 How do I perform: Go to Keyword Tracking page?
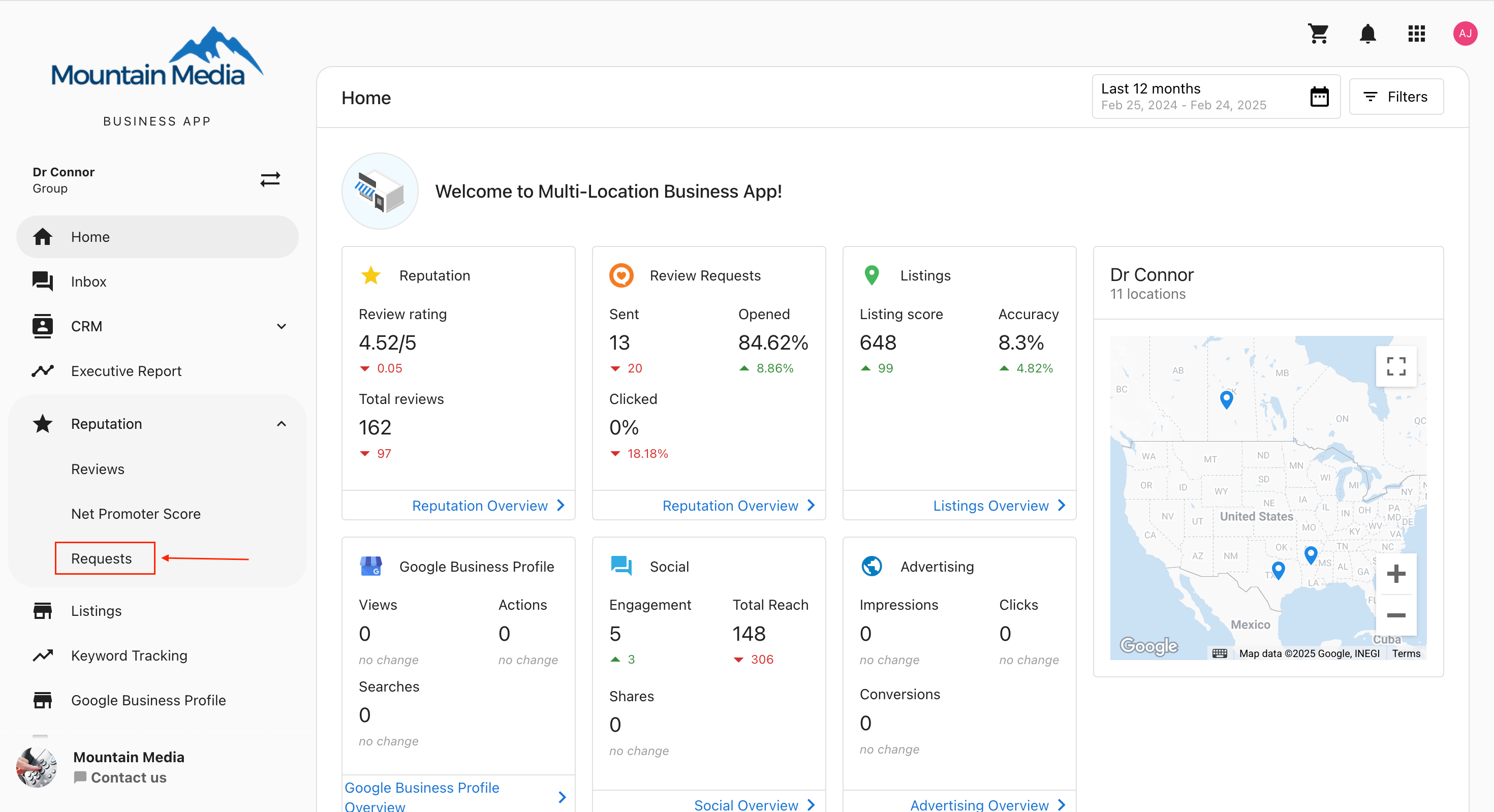129,655
